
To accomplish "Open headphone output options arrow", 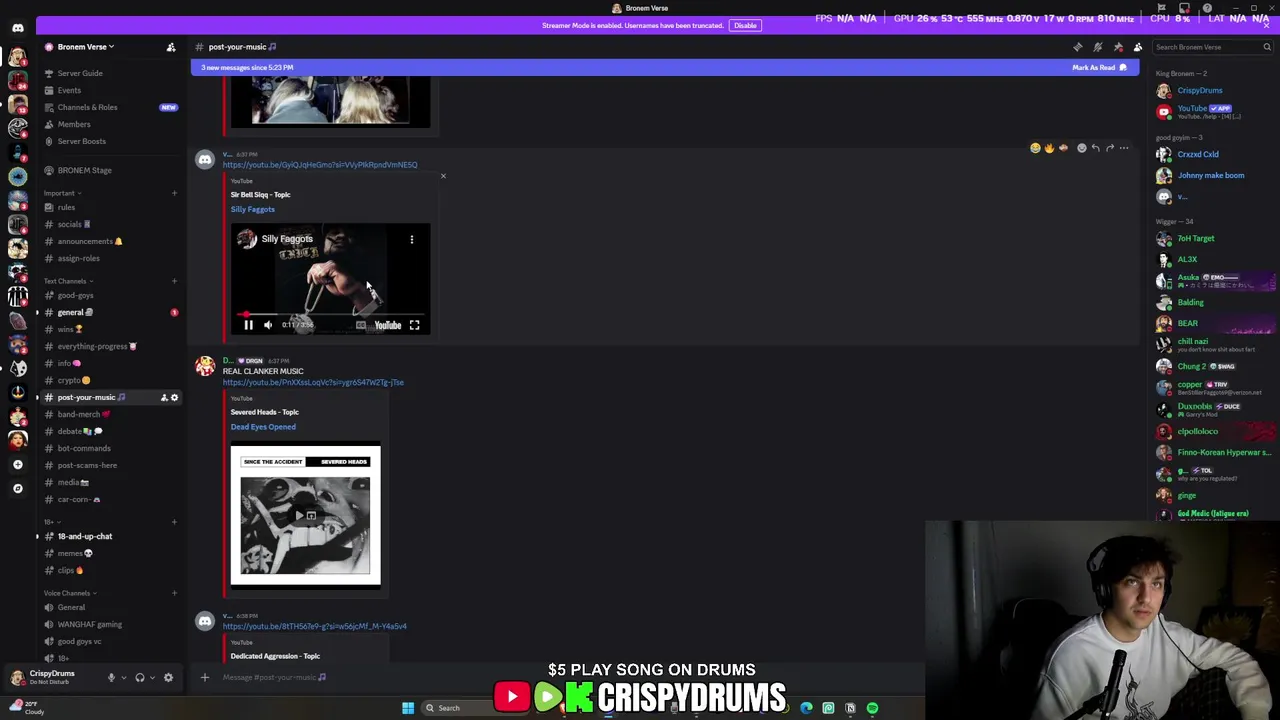I will (x=153, y=678).
